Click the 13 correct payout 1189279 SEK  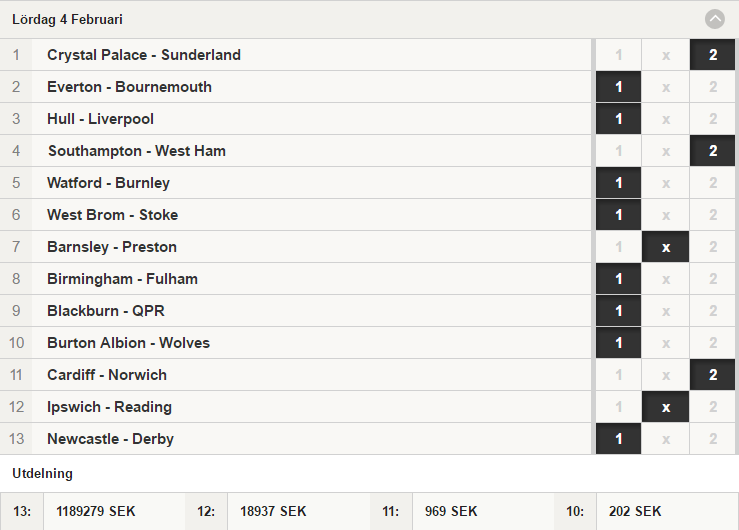coord(96,511)
